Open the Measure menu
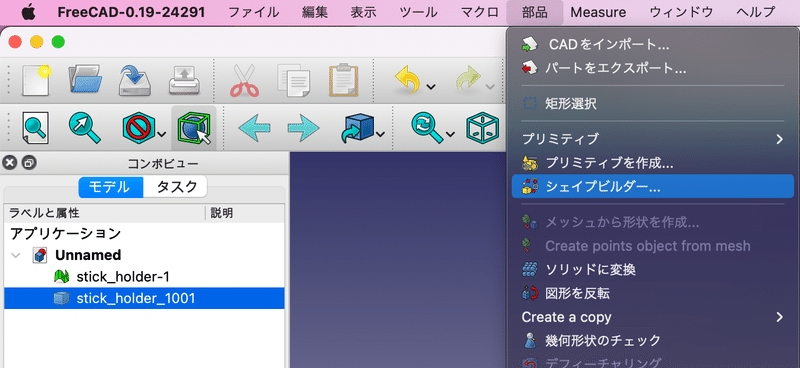Image resolution: width=800 pixels, height=368 pixels. (598, 12)
